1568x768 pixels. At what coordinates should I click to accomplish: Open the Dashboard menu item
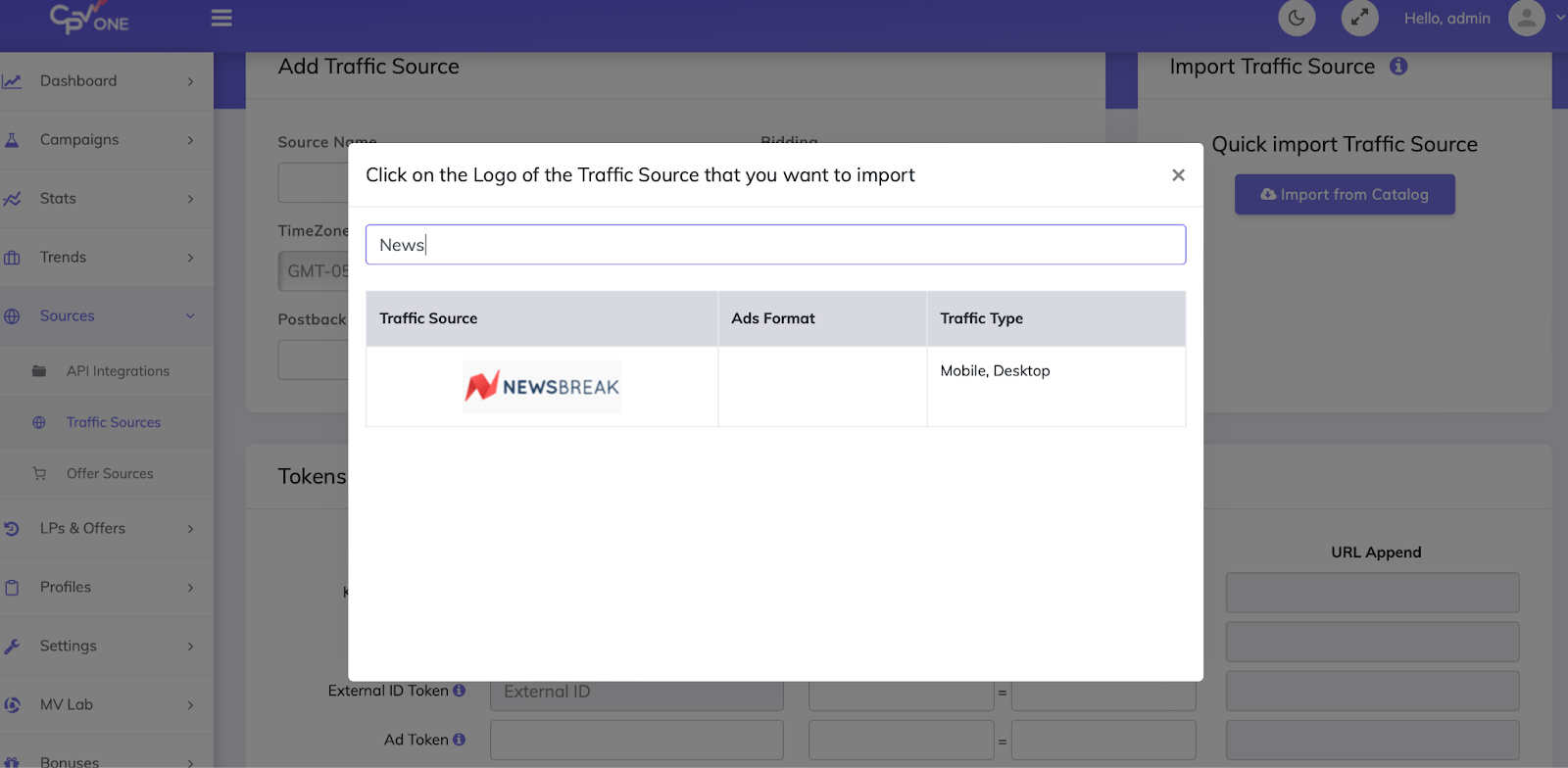tap(107, 81)
